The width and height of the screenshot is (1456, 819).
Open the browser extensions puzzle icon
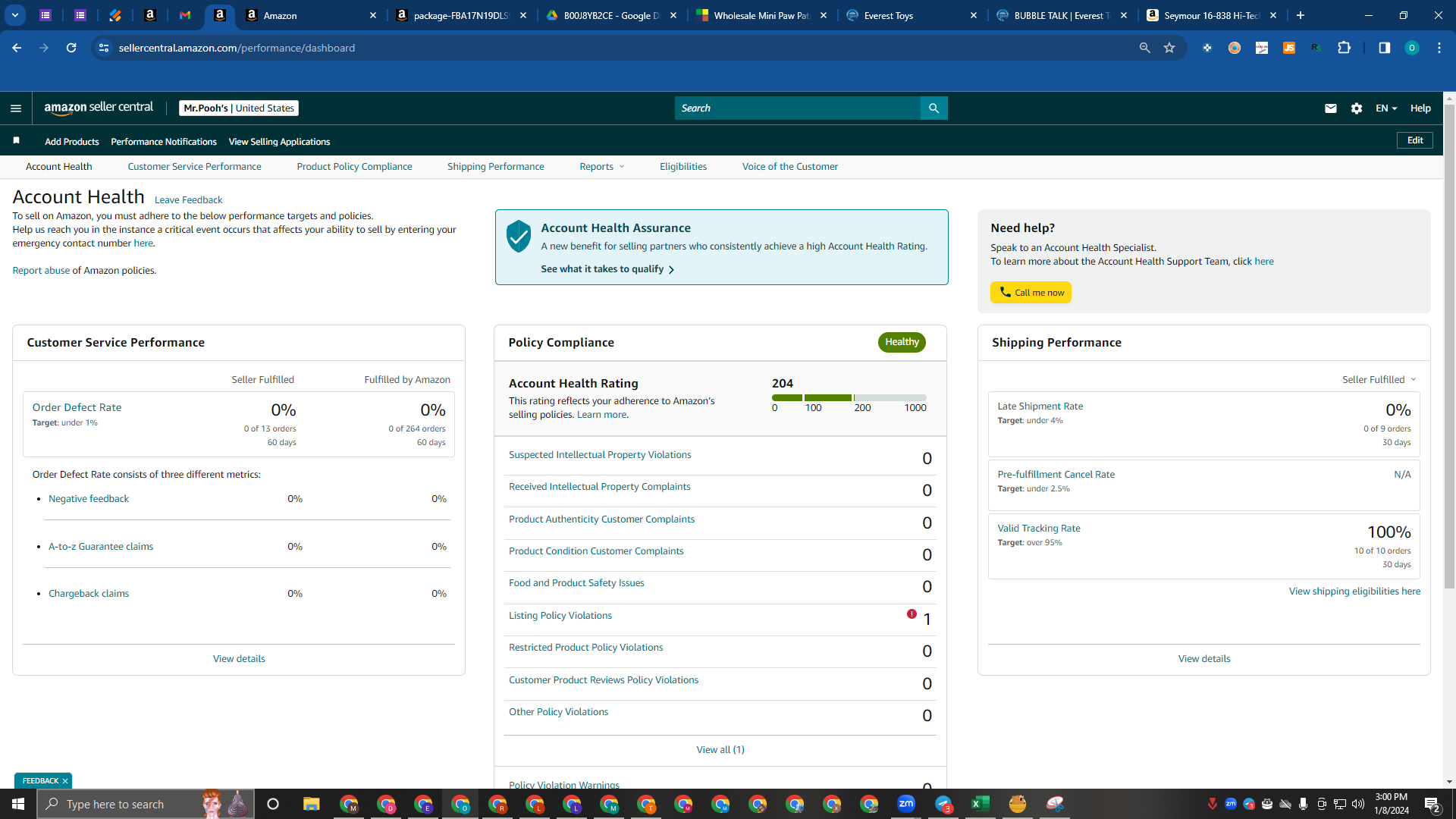point(1344,48)
